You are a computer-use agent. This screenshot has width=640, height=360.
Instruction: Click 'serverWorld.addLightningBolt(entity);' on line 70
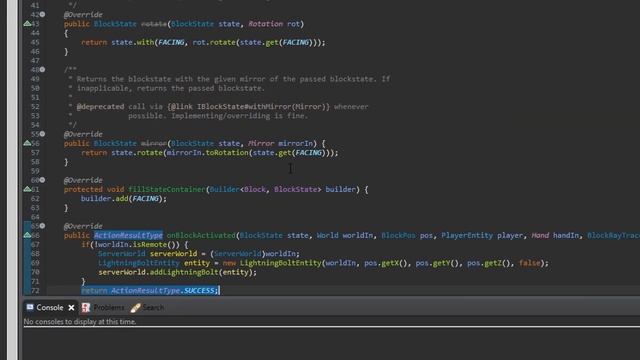click(x=178, y=272)
